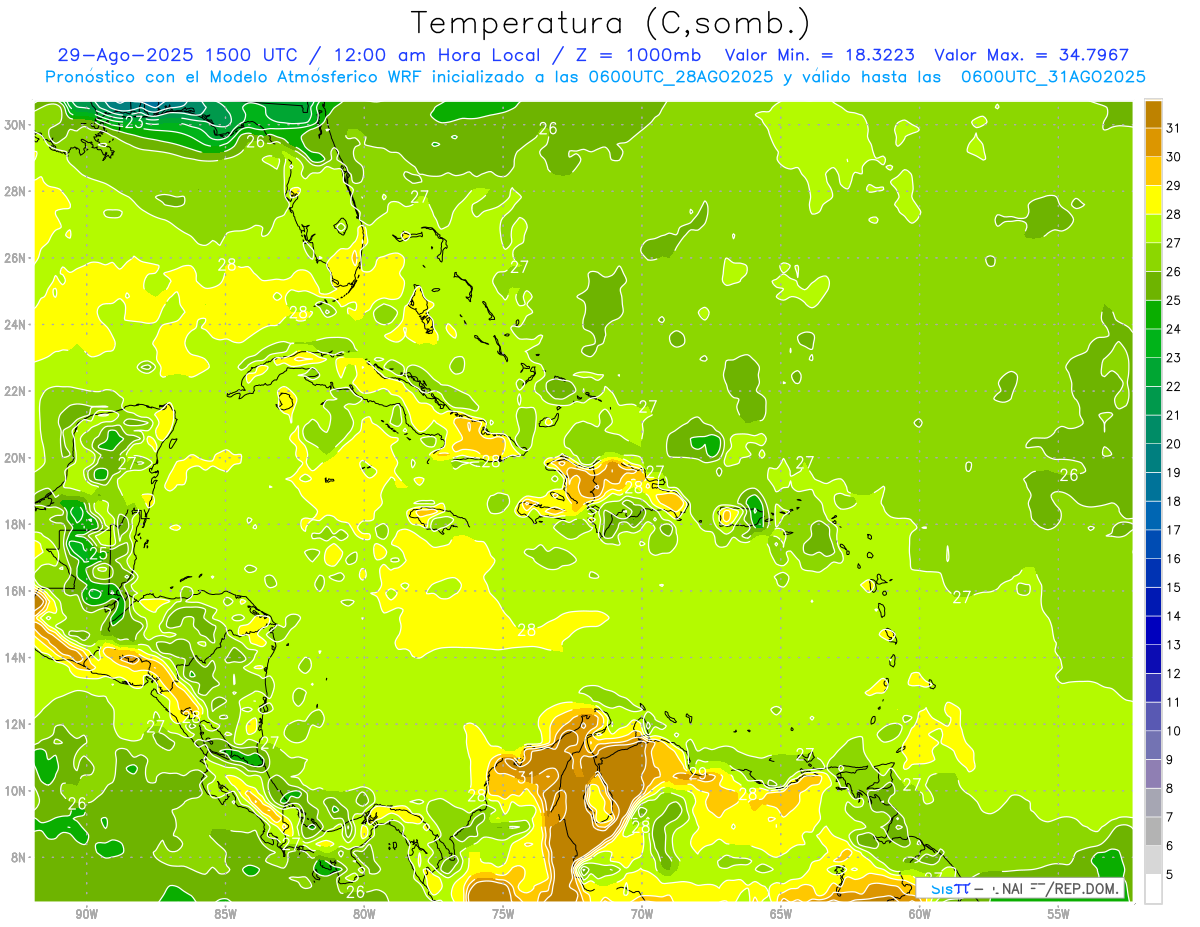The image size is (1200, 927).
Task: Click the 80W longitude axis label
Action: [x=364, y=914]
